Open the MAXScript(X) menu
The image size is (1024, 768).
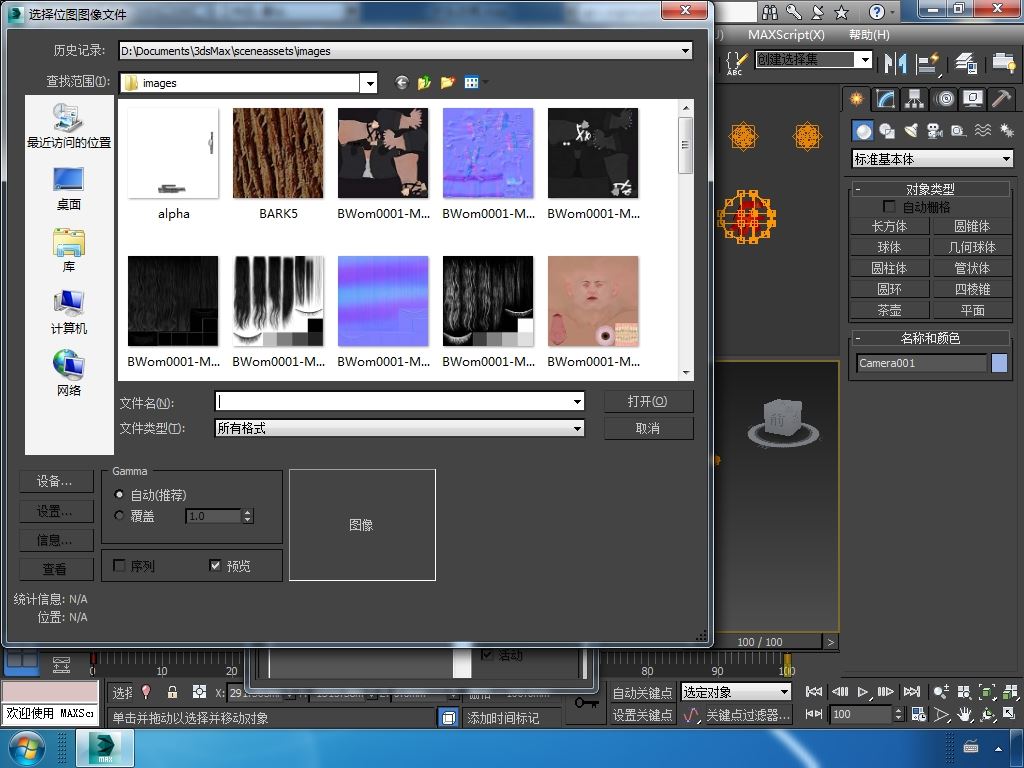coord(786,35)
